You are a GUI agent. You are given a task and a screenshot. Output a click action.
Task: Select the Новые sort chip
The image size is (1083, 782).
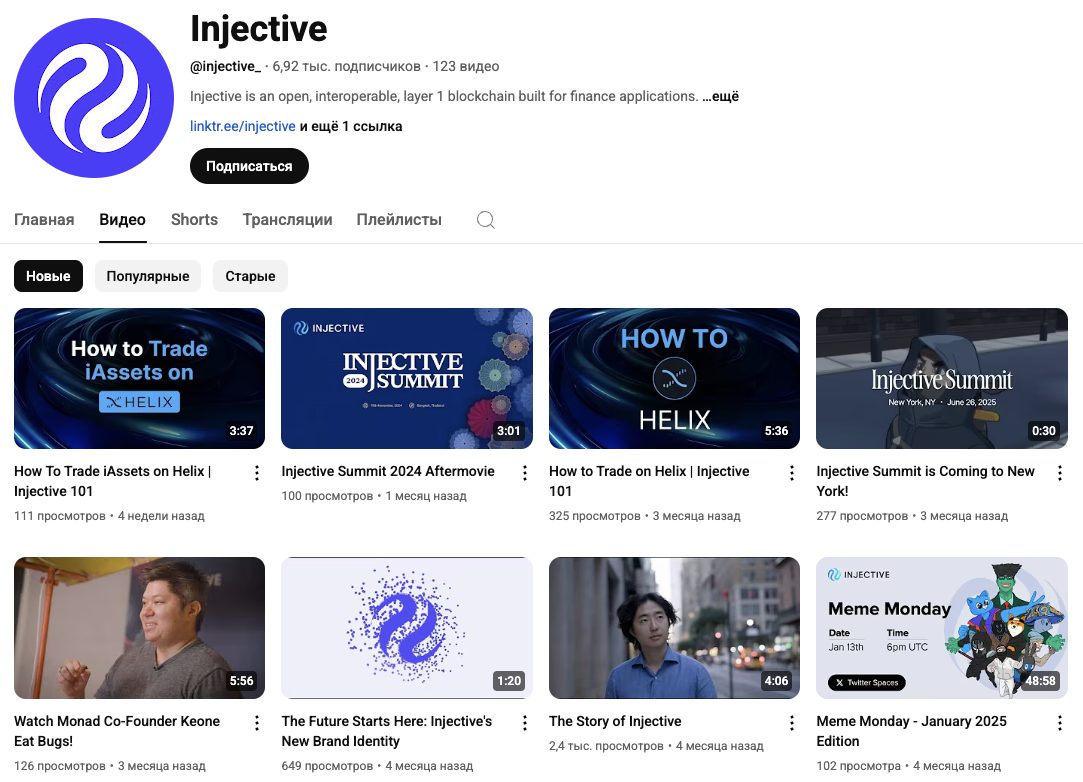pos(48,276)
